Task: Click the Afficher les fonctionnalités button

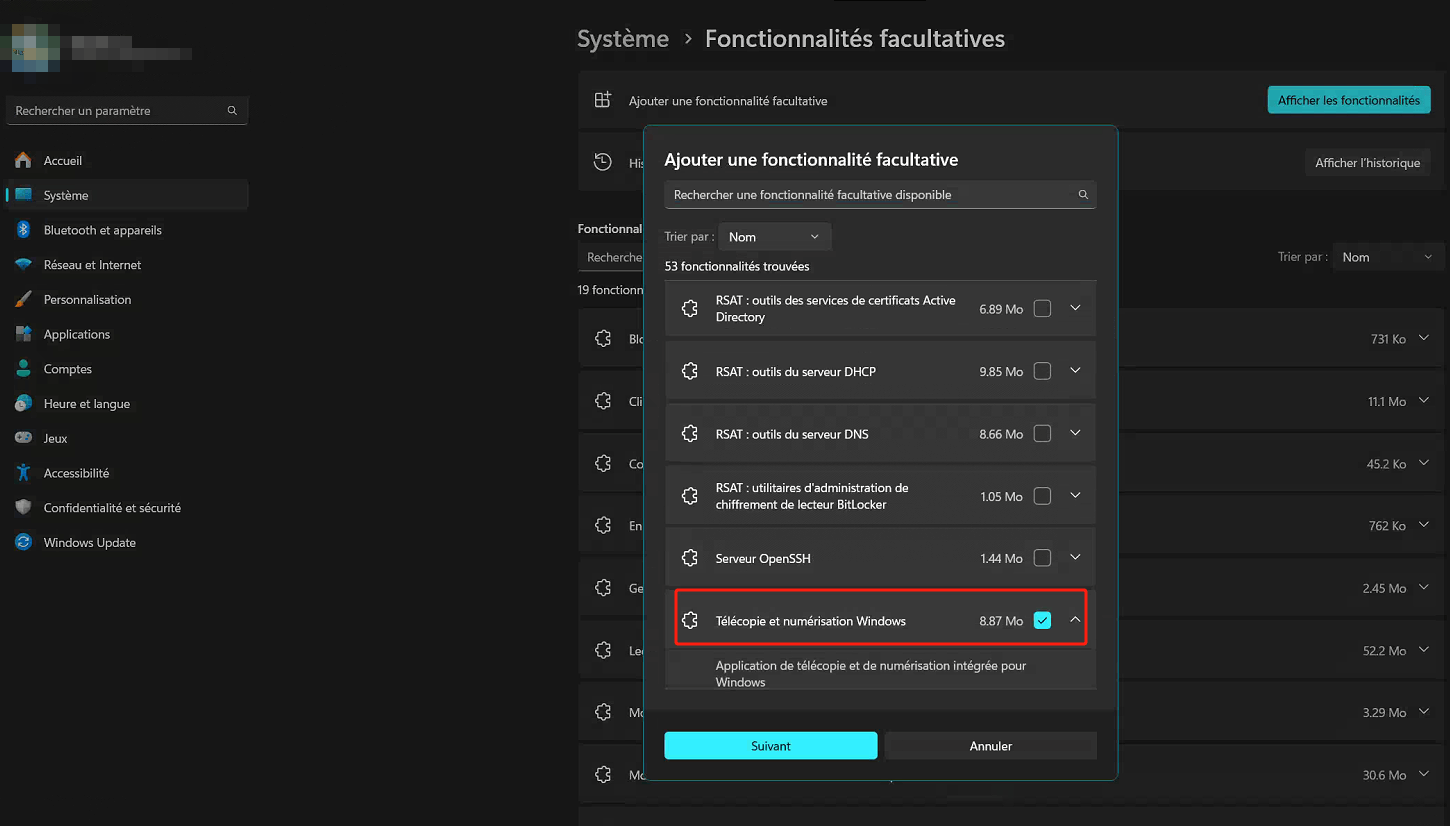Action: (1349, 100)
